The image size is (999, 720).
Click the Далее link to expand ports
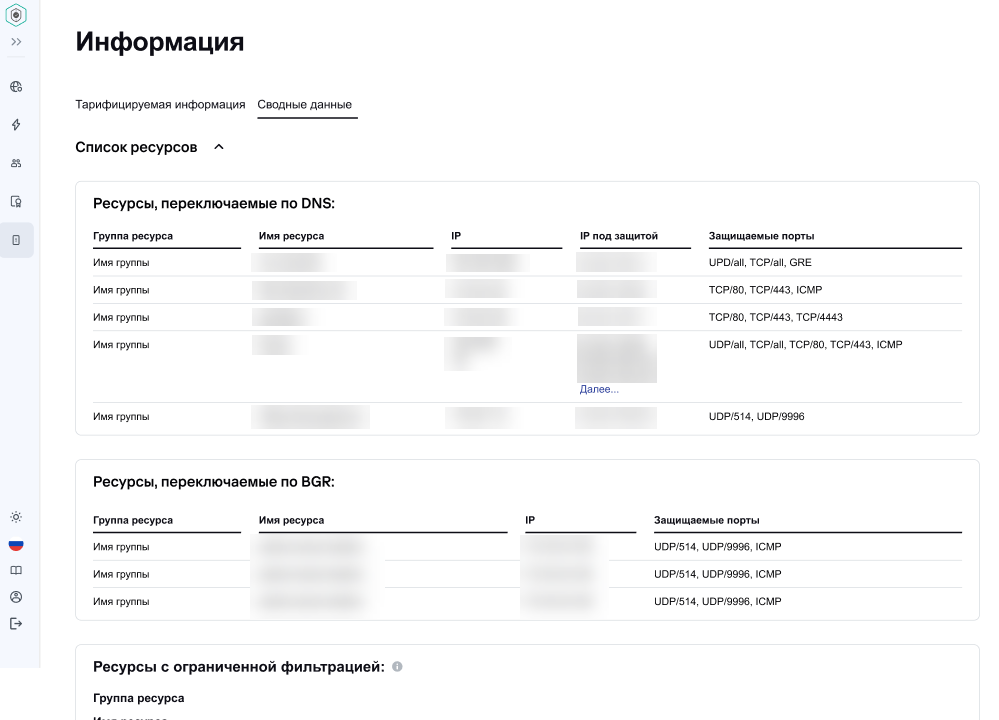tap(599, 389)
